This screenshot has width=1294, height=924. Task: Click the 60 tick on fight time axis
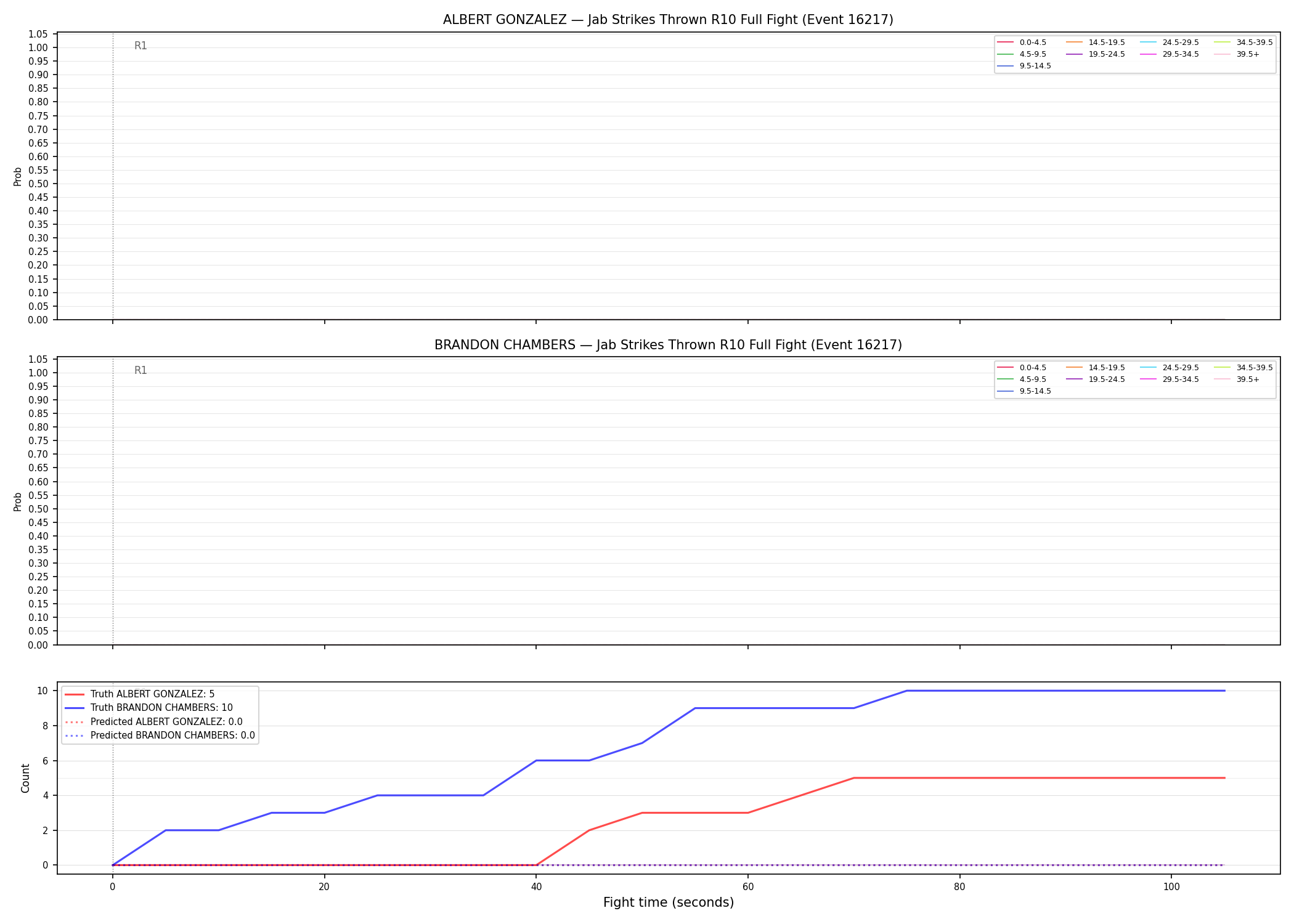pos(748,887)
